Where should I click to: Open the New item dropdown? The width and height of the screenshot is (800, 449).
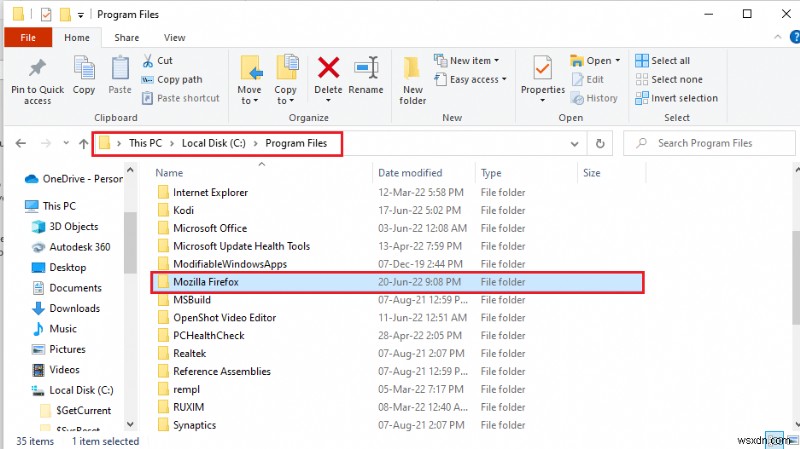[467, 61]
